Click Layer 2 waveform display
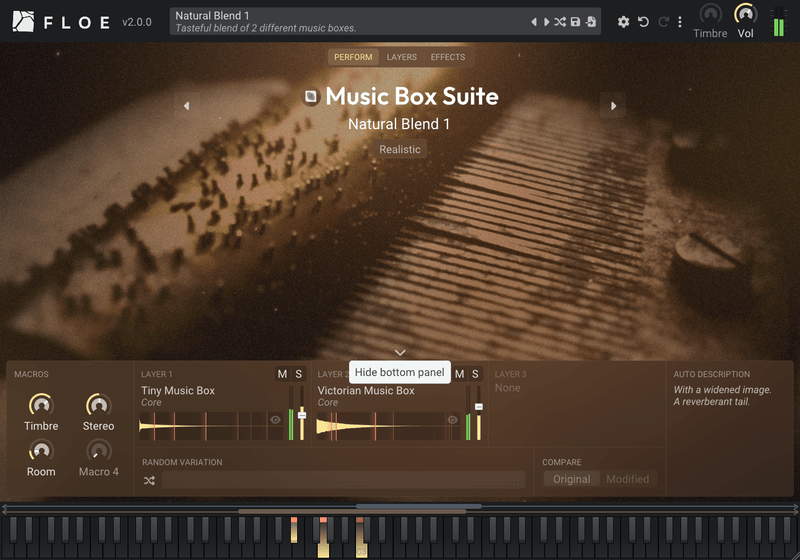Screen dimensions: 800x560 click(x=388, y=426)
